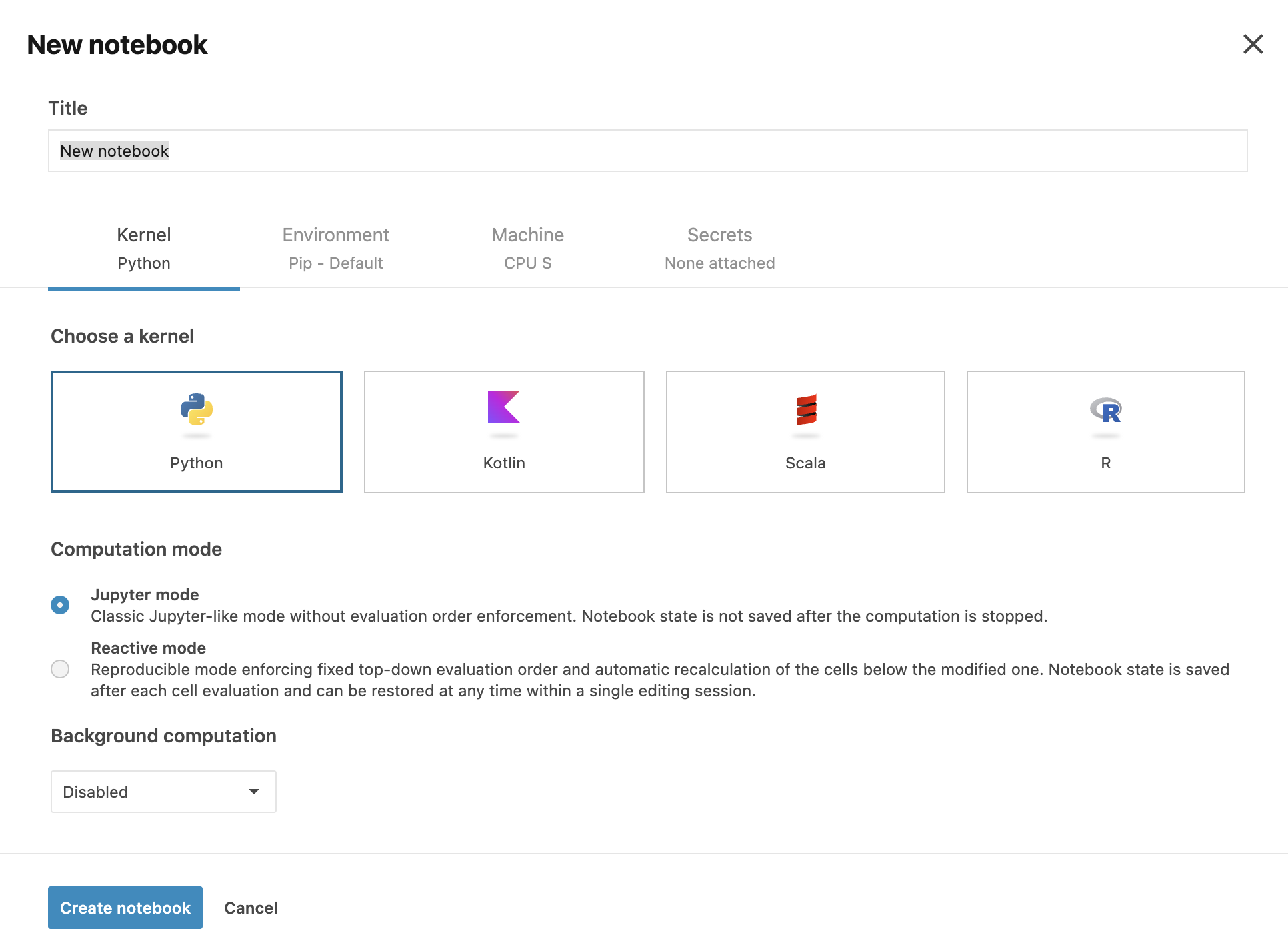Click the Disabled dropdown arrow
Screen dimensions: 1288x937
[x=254, y=792]
